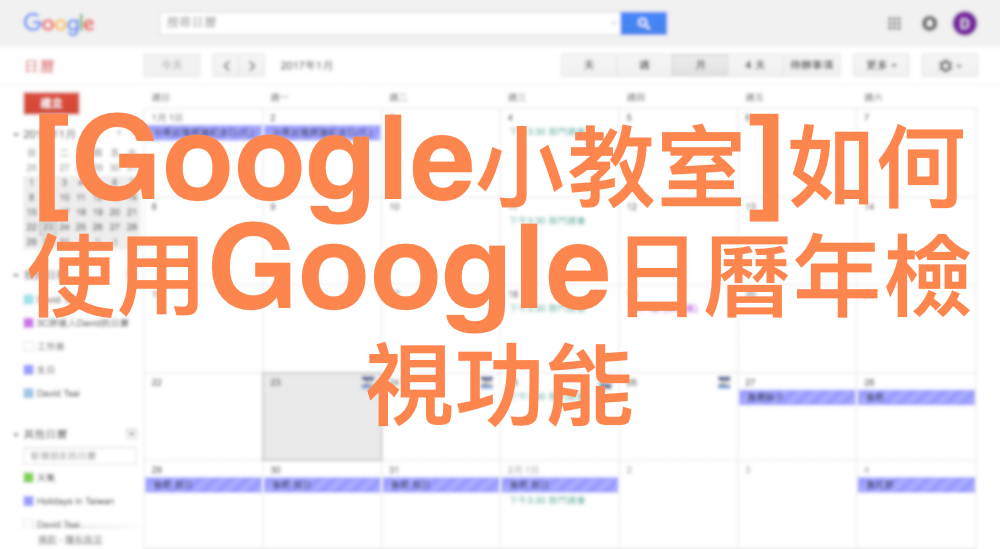Click the day number 22 cell

203,416
